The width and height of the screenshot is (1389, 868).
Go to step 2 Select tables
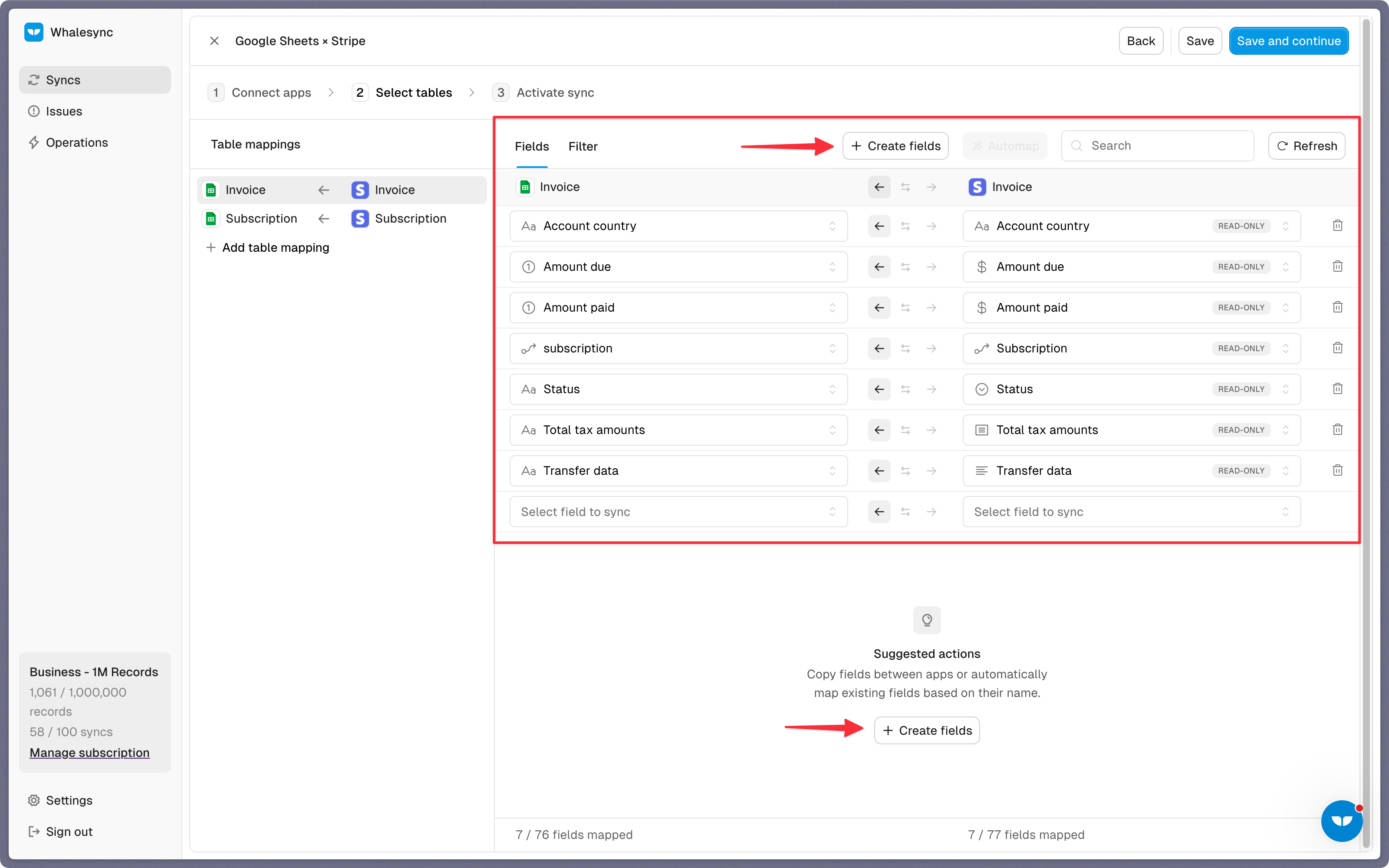402,92
